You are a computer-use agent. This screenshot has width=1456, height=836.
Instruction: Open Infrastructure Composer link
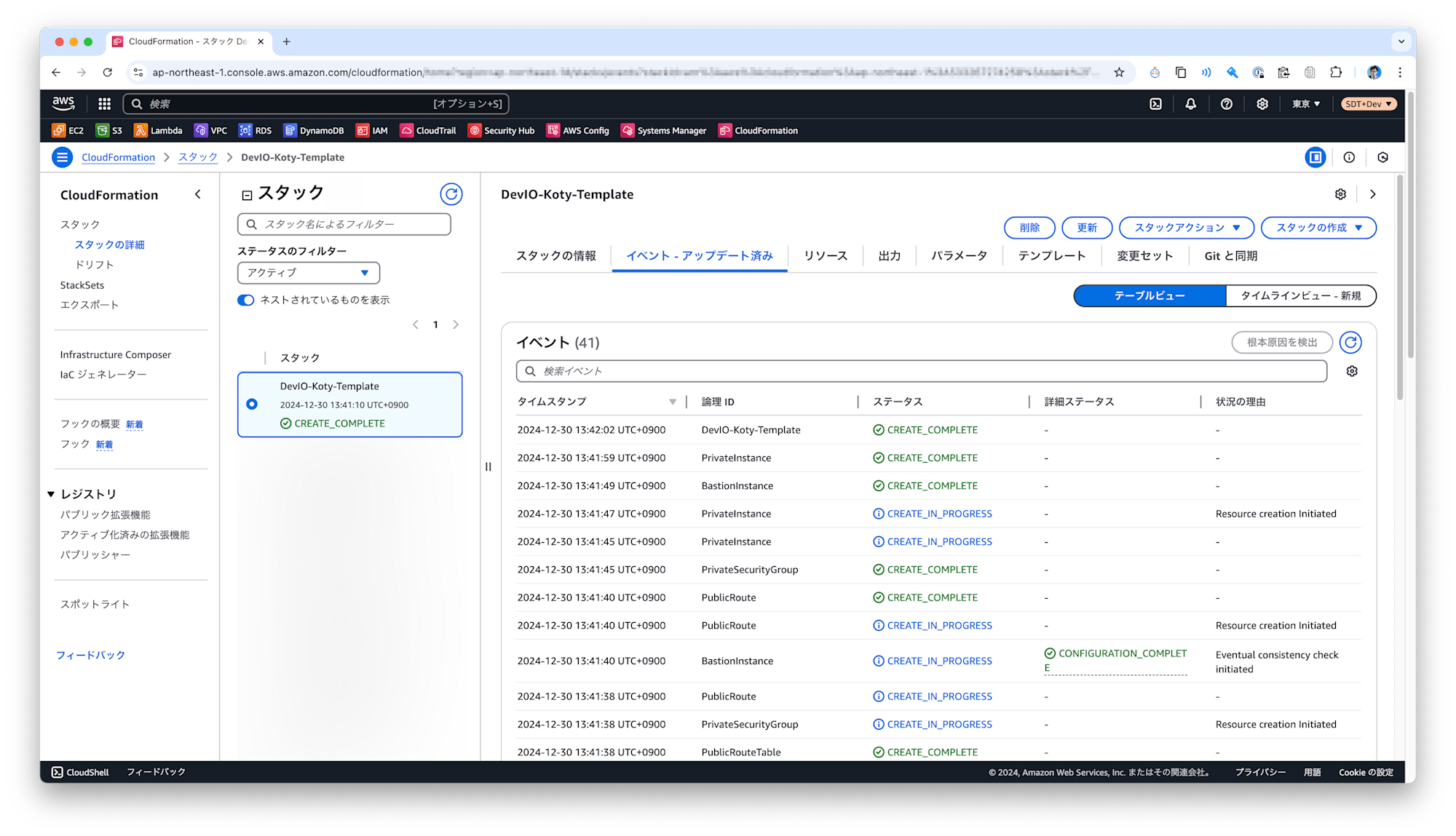116,355
